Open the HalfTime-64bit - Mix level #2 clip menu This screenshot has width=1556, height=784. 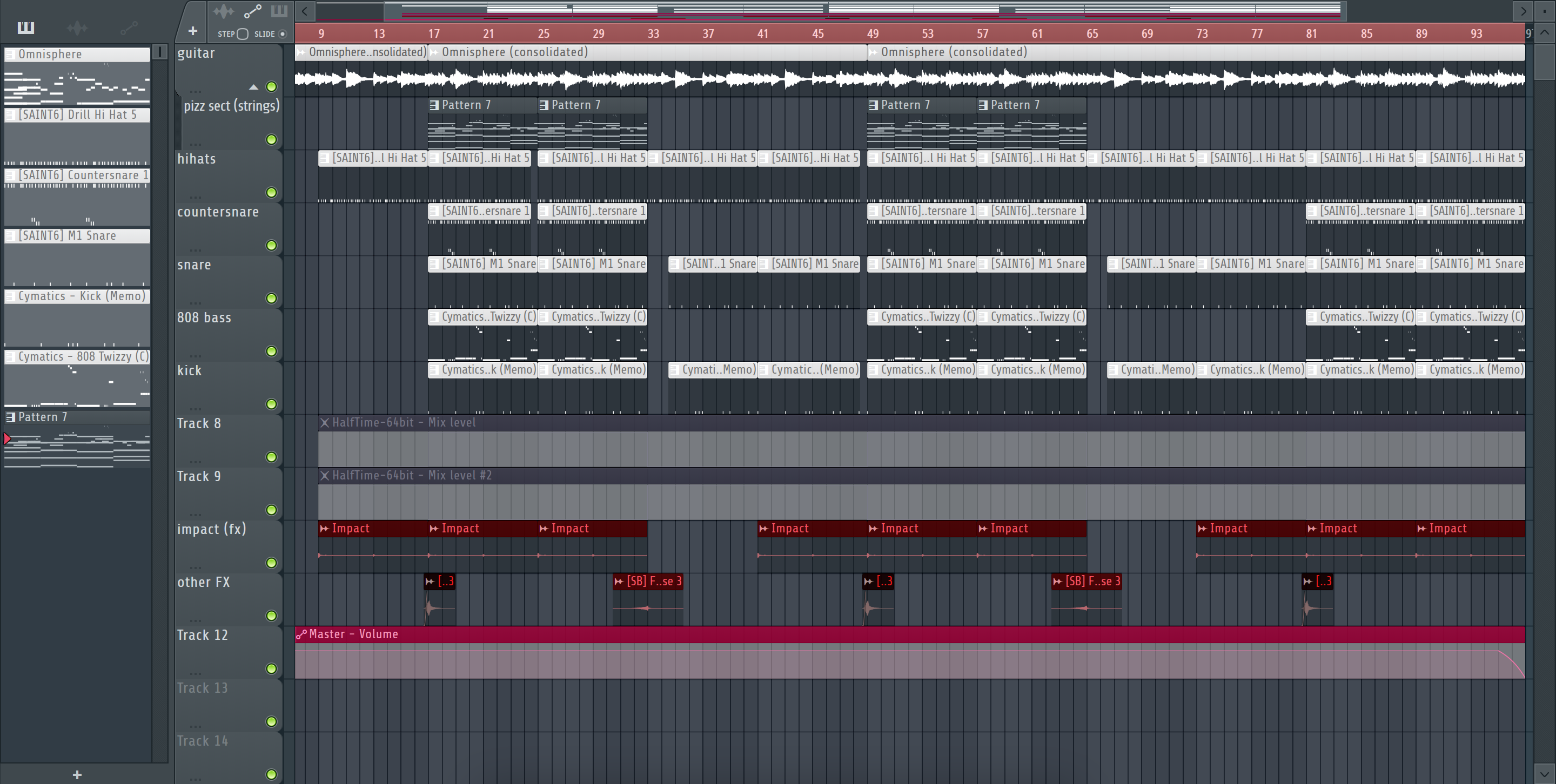[324, 476]
